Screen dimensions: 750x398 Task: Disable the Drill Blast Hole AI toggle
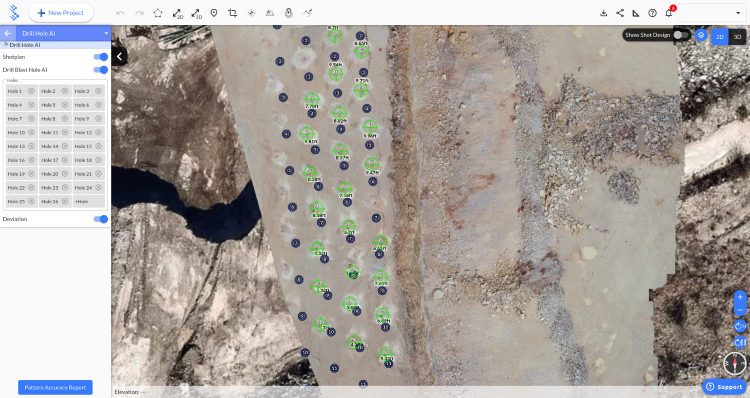[100, 70]
